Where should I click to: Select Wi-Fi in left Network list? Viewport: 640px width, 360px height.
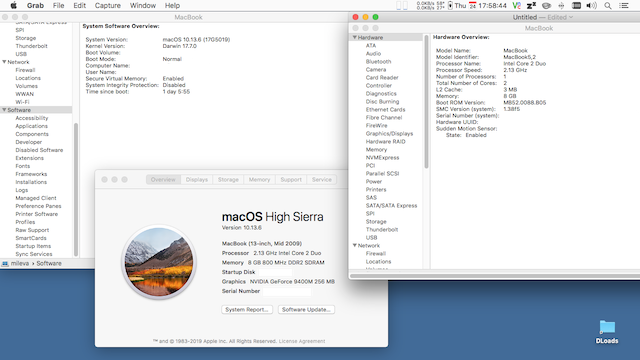click(22, 102)
